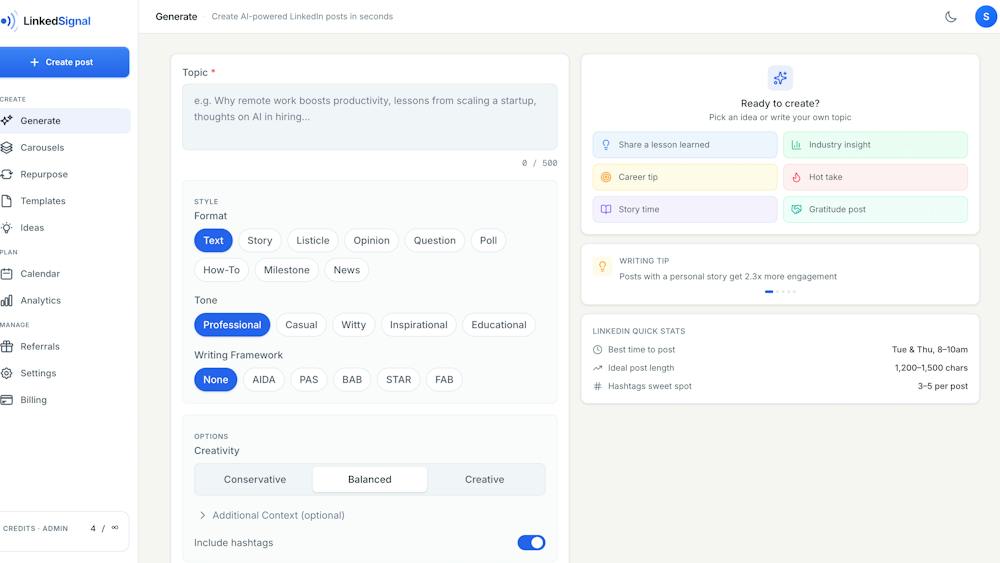Pick the PAS writing framework
This screenshot has height=563, width=1000.
click(x=309, y=379)
